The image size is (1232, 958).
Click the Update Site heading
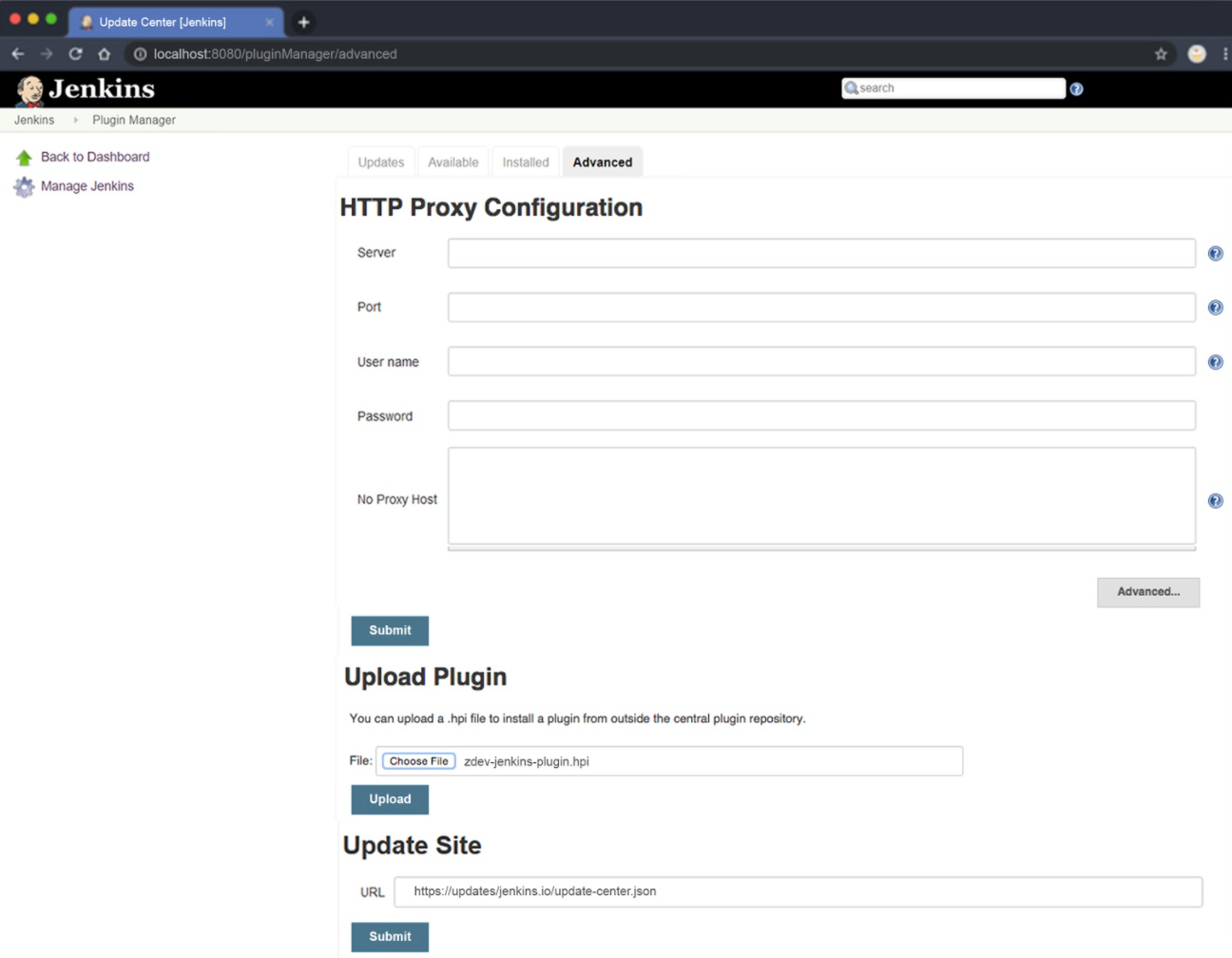coord(413,846)
